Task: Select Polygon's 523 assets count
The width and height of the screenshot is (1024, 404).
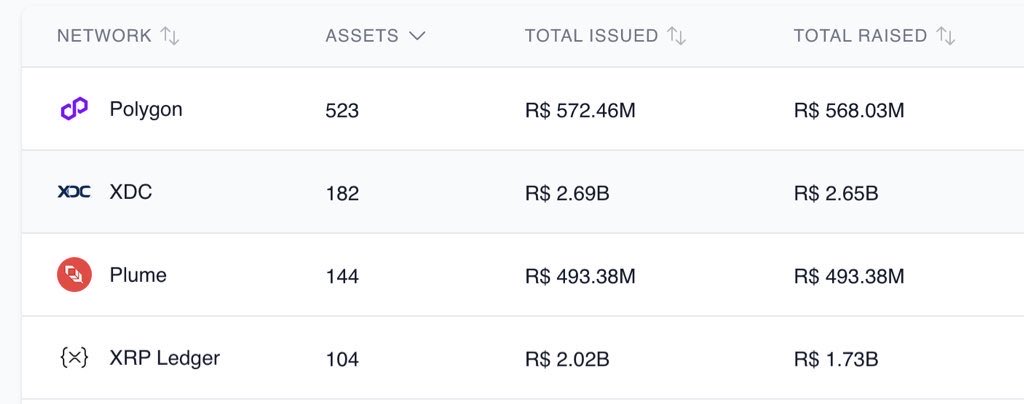Action: (x=342, y=110)
